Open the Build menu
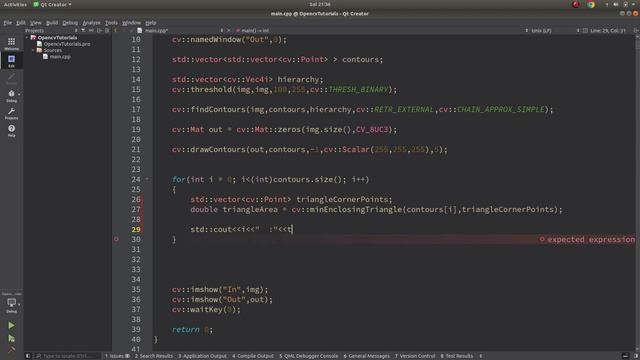This screenshot has width=640, height=360. (52, 23)
